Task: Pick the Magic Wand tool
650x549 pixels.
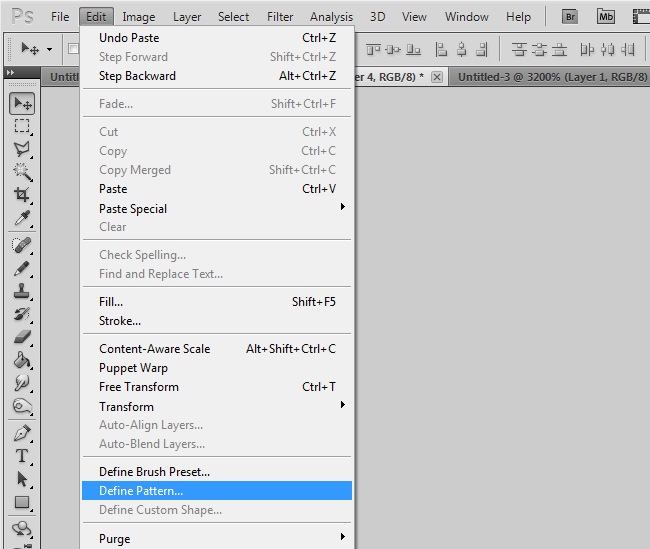Action: point(22,172)
